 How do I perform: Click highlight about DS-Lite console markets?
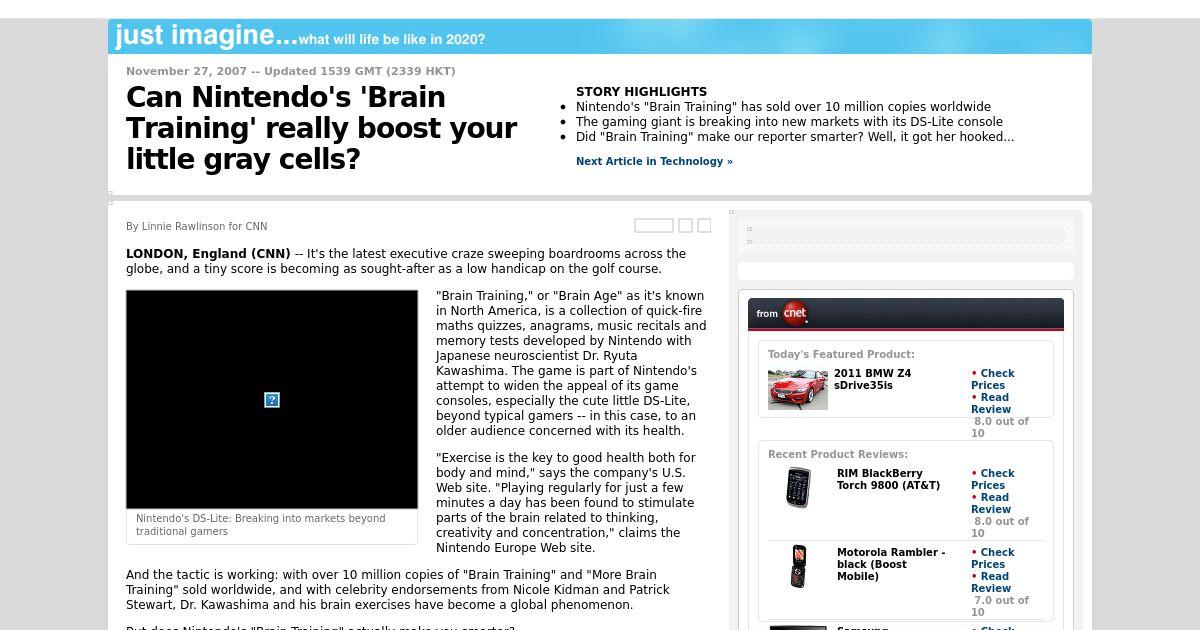pos(789,122)
